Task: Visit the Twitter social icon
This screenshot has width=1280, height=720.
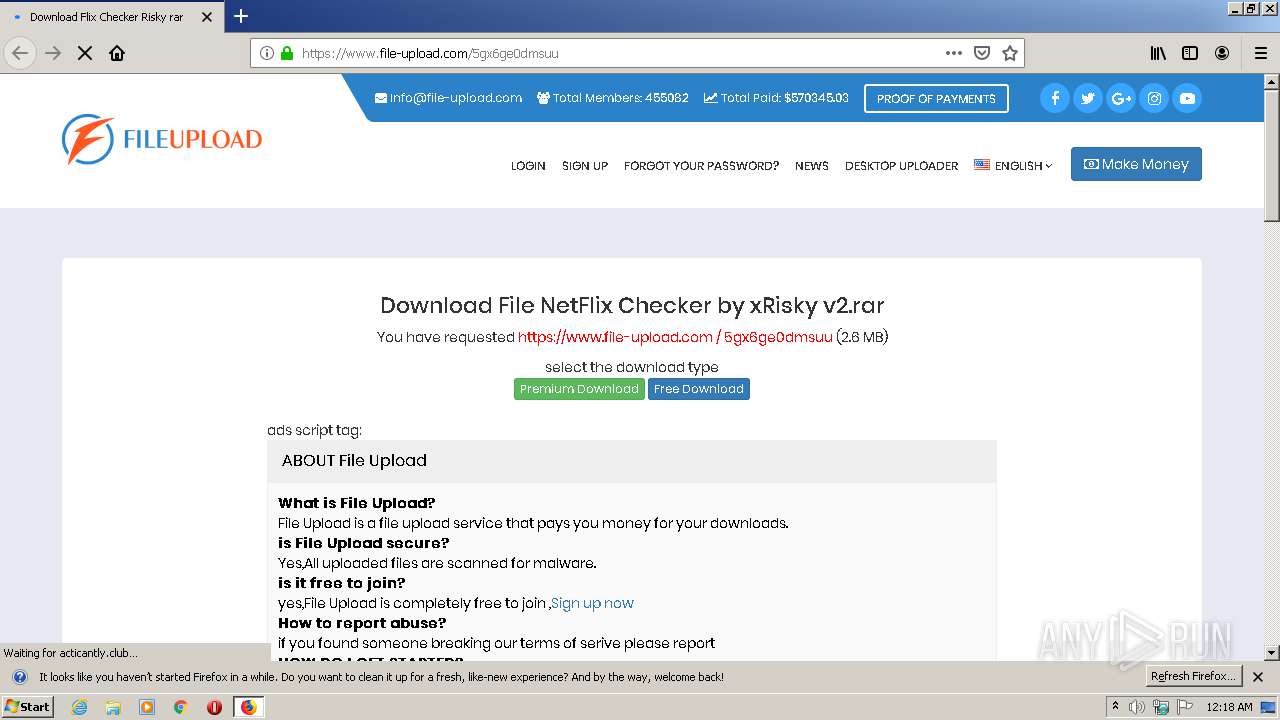Action: click(1088, 98)
